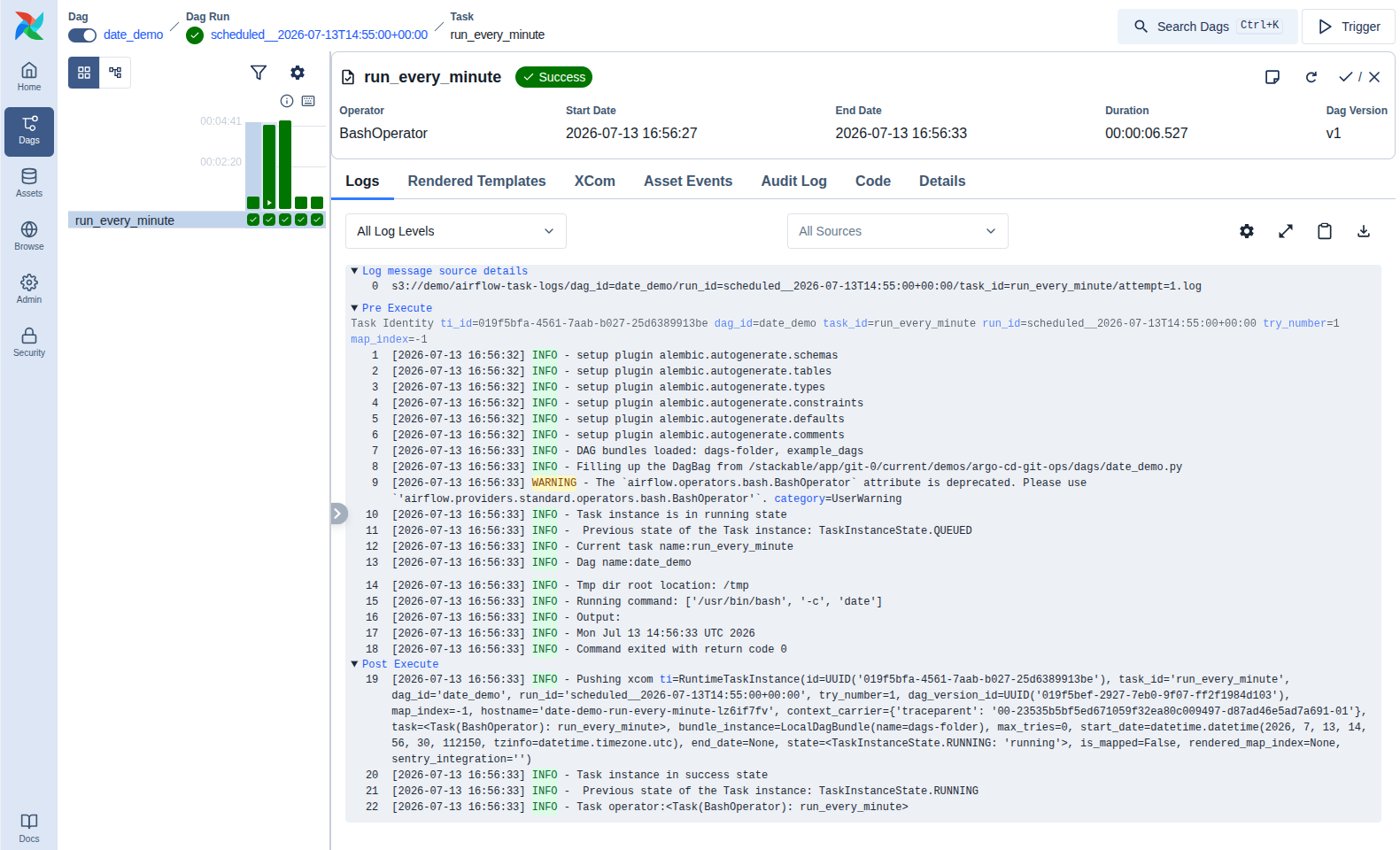The height and width of the screenshot is (850, 1400).
Task: Open Docs from the sidebar
Action: (x=29, y=828)
